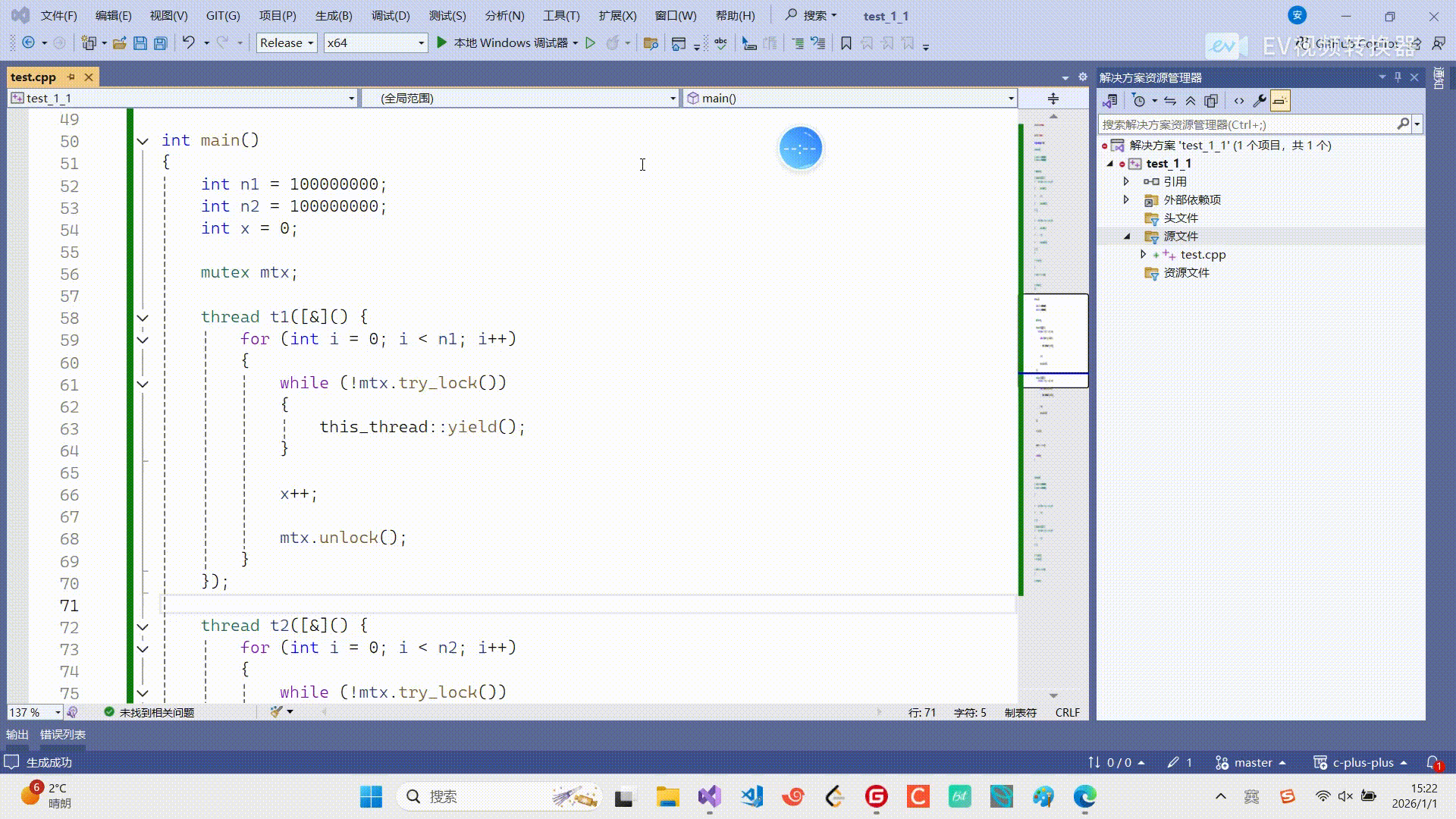The width and height of the screenshot is (1456, 819).
Task: Start without debugging using hollow play icon
Action: [591, 43]
